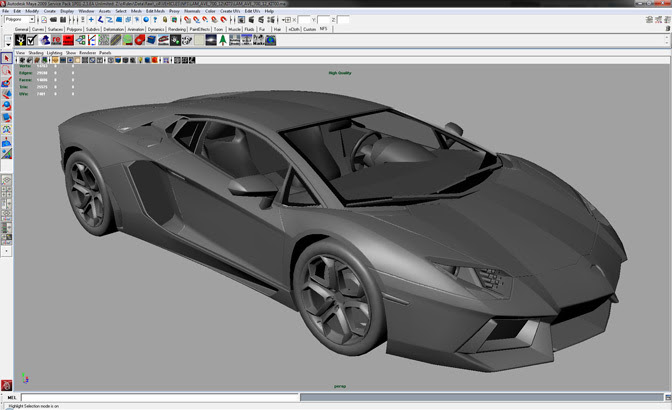Open the Lighting menu in viewport panel
This screenshot has width=672, height=410.
point(54,52)
